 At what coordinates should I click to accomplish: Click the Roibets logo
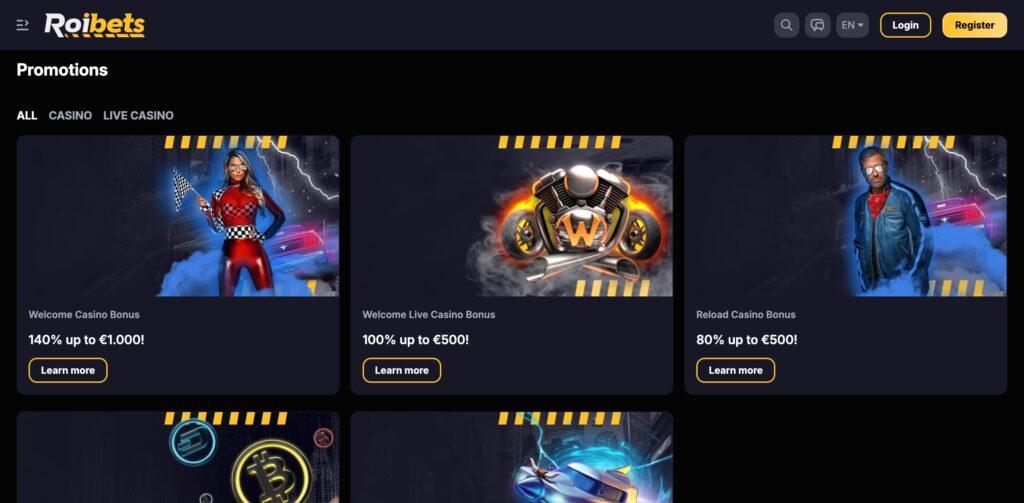tap(95, 25)
